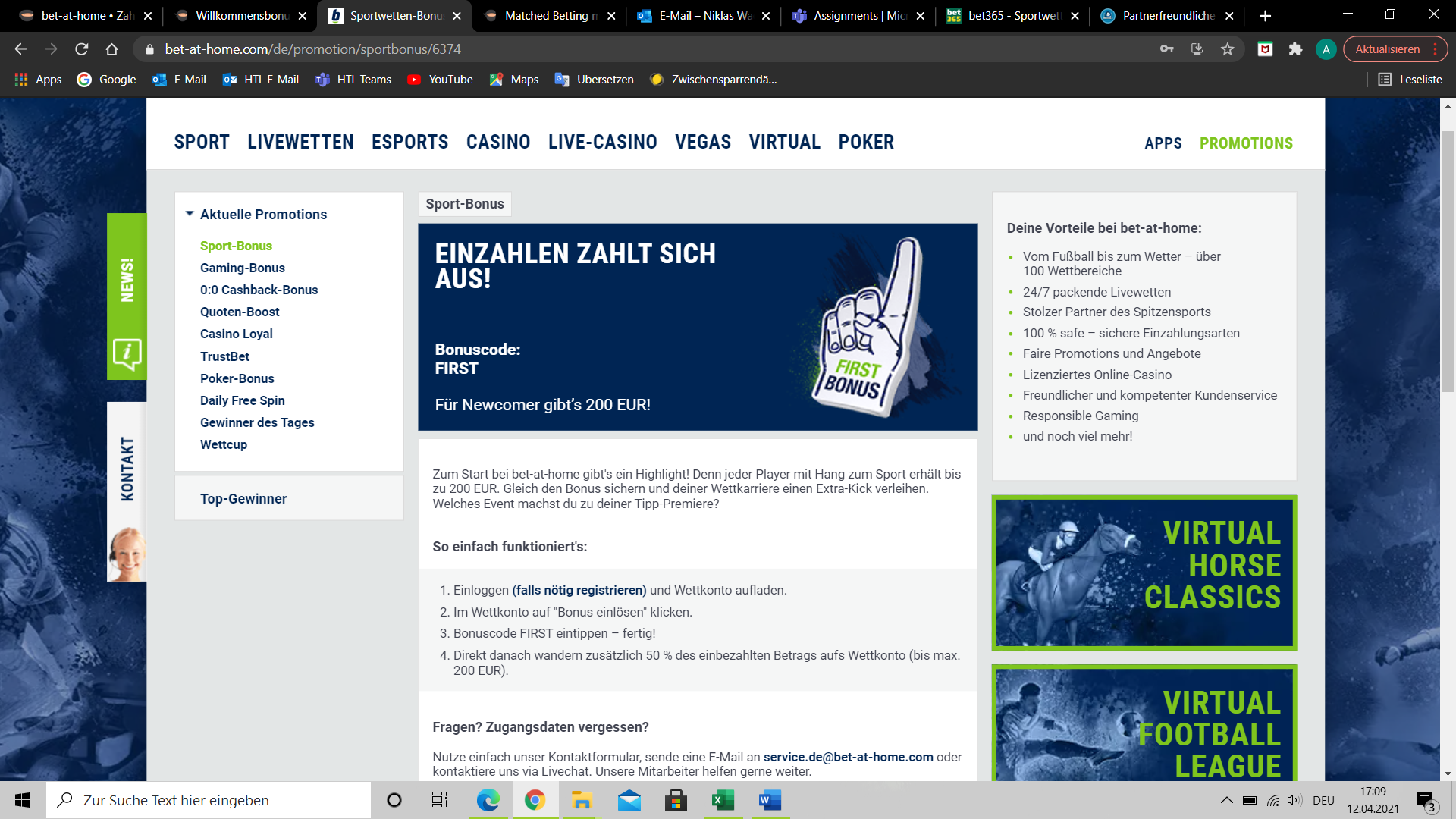Click the browser back arrow

point(20,49)
